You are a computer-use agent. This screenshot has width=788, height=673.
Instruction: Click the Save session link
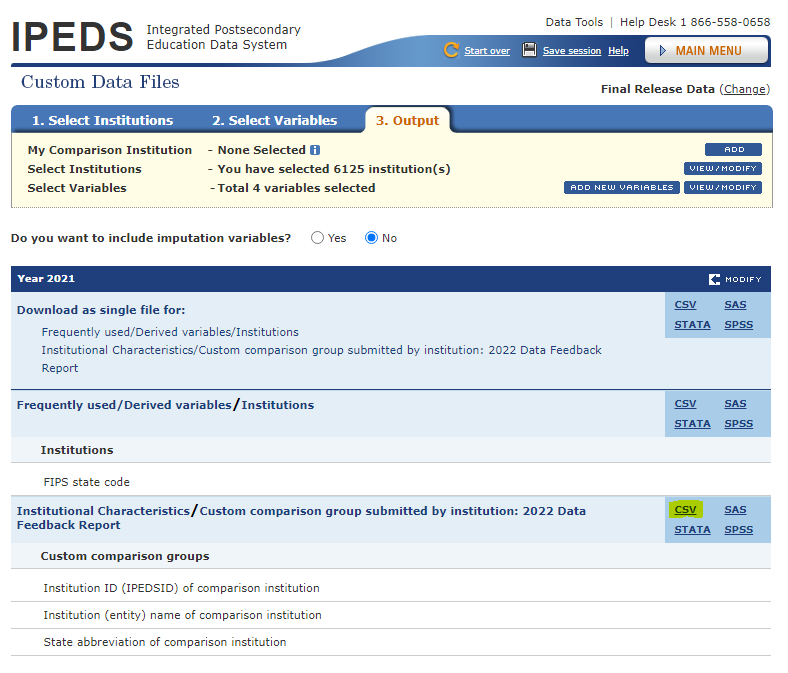pos(572,51)
